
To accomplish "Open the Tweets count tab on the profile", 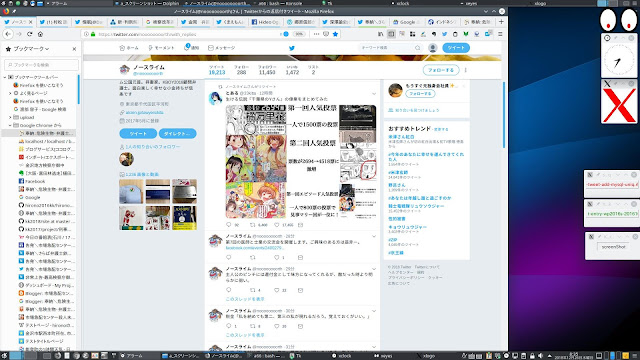I will [x=217, y=70].
